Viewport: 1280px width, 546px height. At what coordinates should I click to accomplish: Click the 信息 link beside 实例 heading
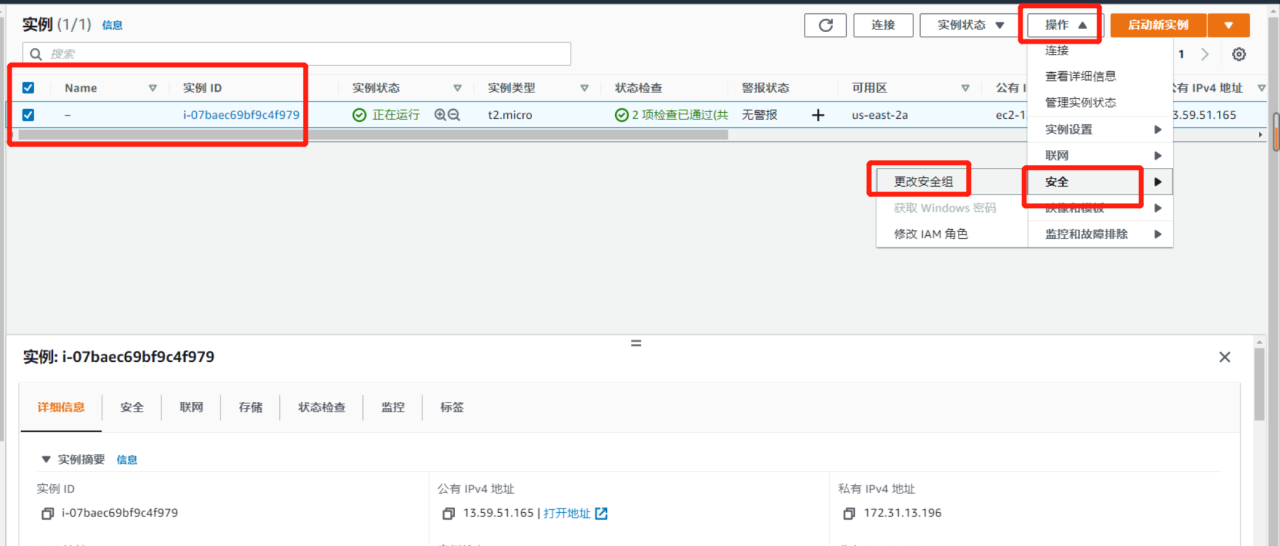[112, 25]
